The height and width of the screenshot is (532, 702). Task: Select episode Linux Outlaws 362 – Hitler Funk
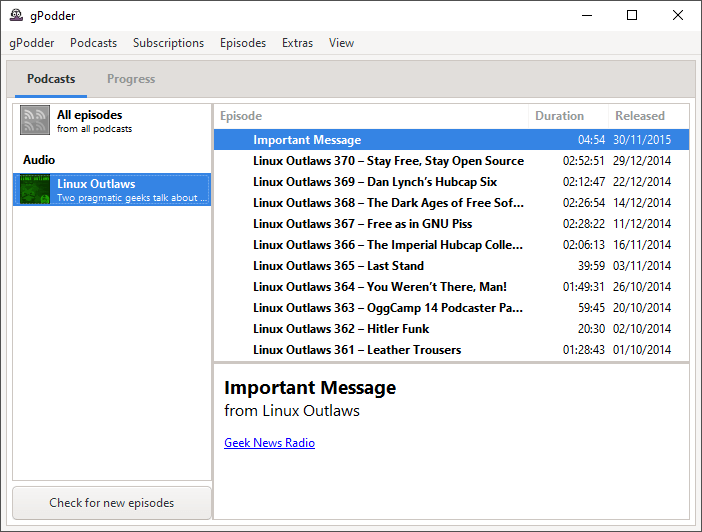(x=342, y=329)
